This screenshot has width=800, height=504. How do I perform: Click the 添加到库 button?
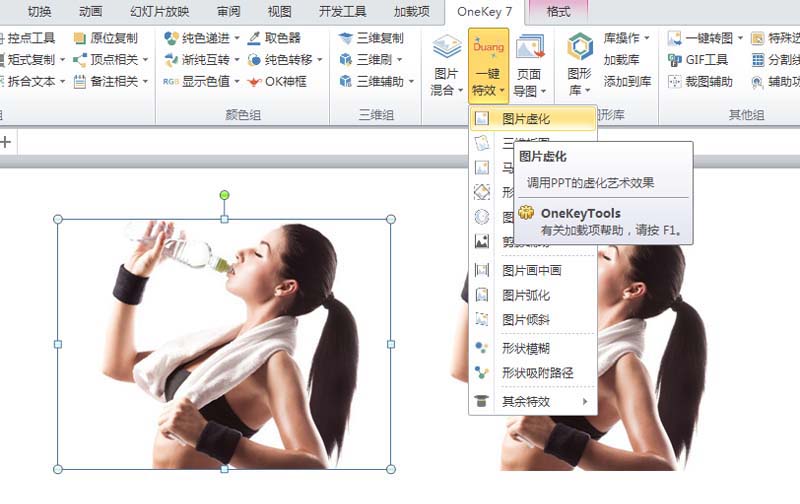(628, 82)
